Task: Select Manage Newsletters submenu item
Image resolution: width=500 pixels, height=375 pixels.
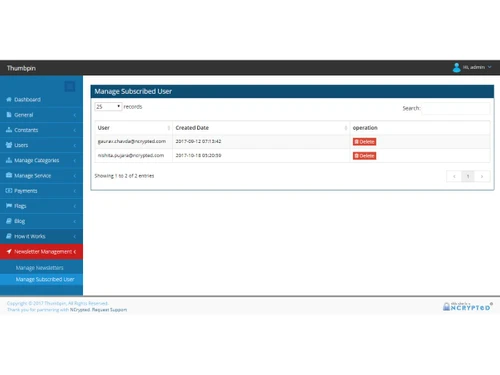Action: tap(39, 268)
